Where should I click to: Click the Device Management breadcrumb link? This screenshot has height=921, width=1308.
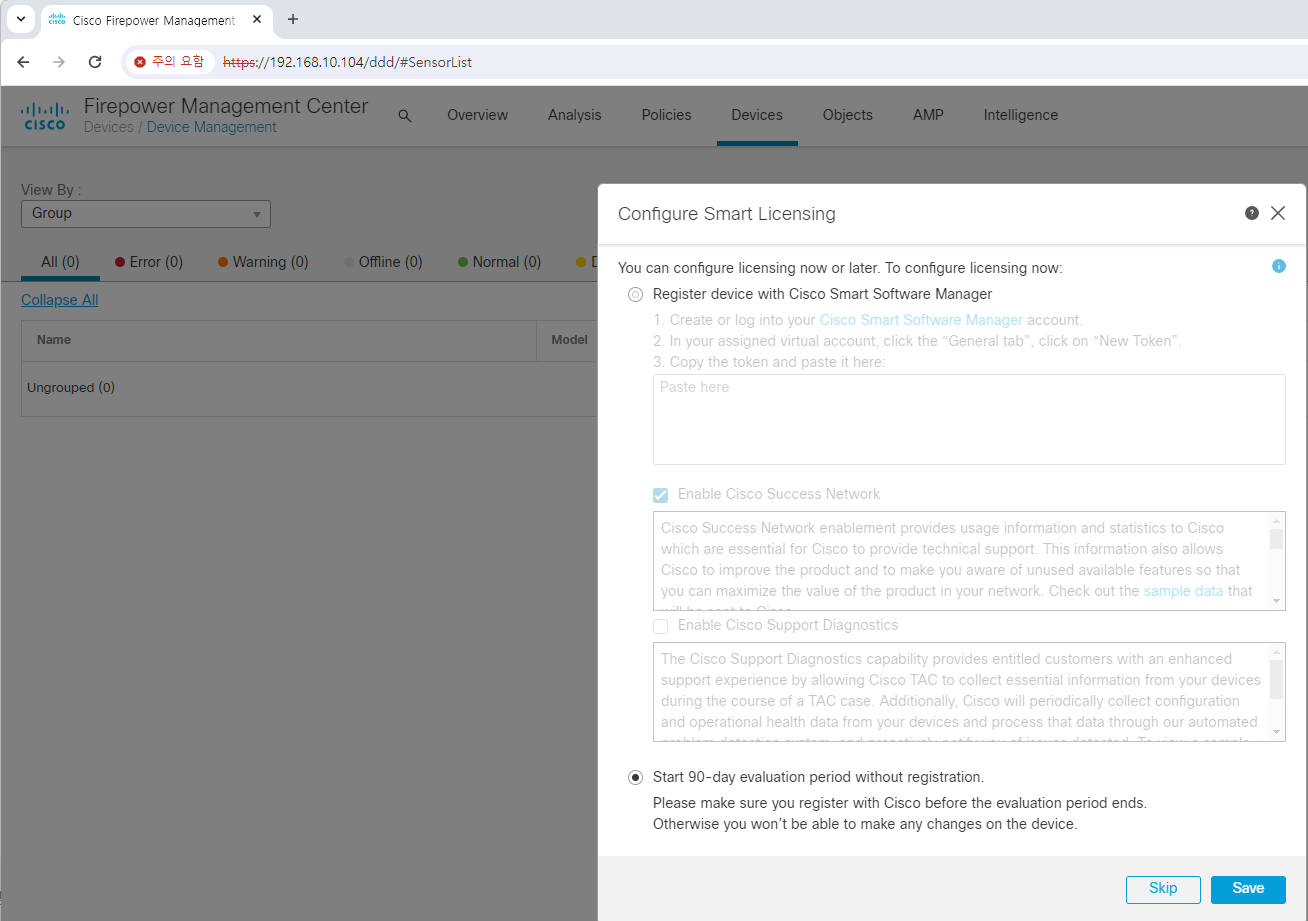pos(212,127)
